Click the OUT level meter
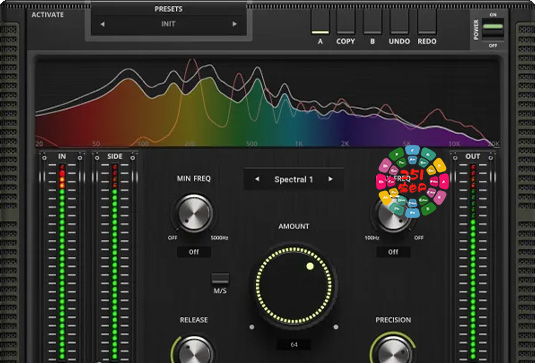The width and height of the screenshot is (535, 363). tap(473, 261)
